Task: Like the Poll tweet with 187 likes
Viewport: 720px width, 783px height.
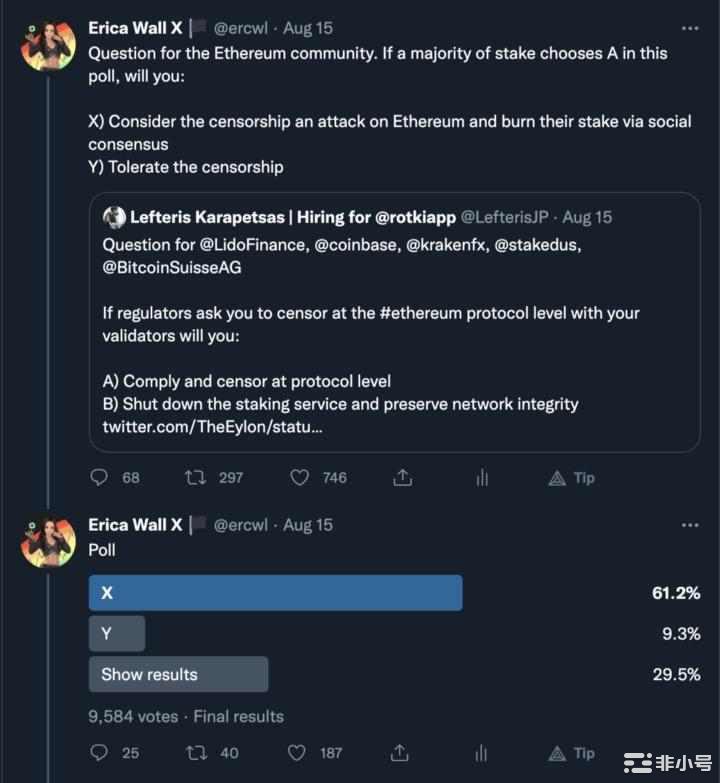Action: coord(299,752)
